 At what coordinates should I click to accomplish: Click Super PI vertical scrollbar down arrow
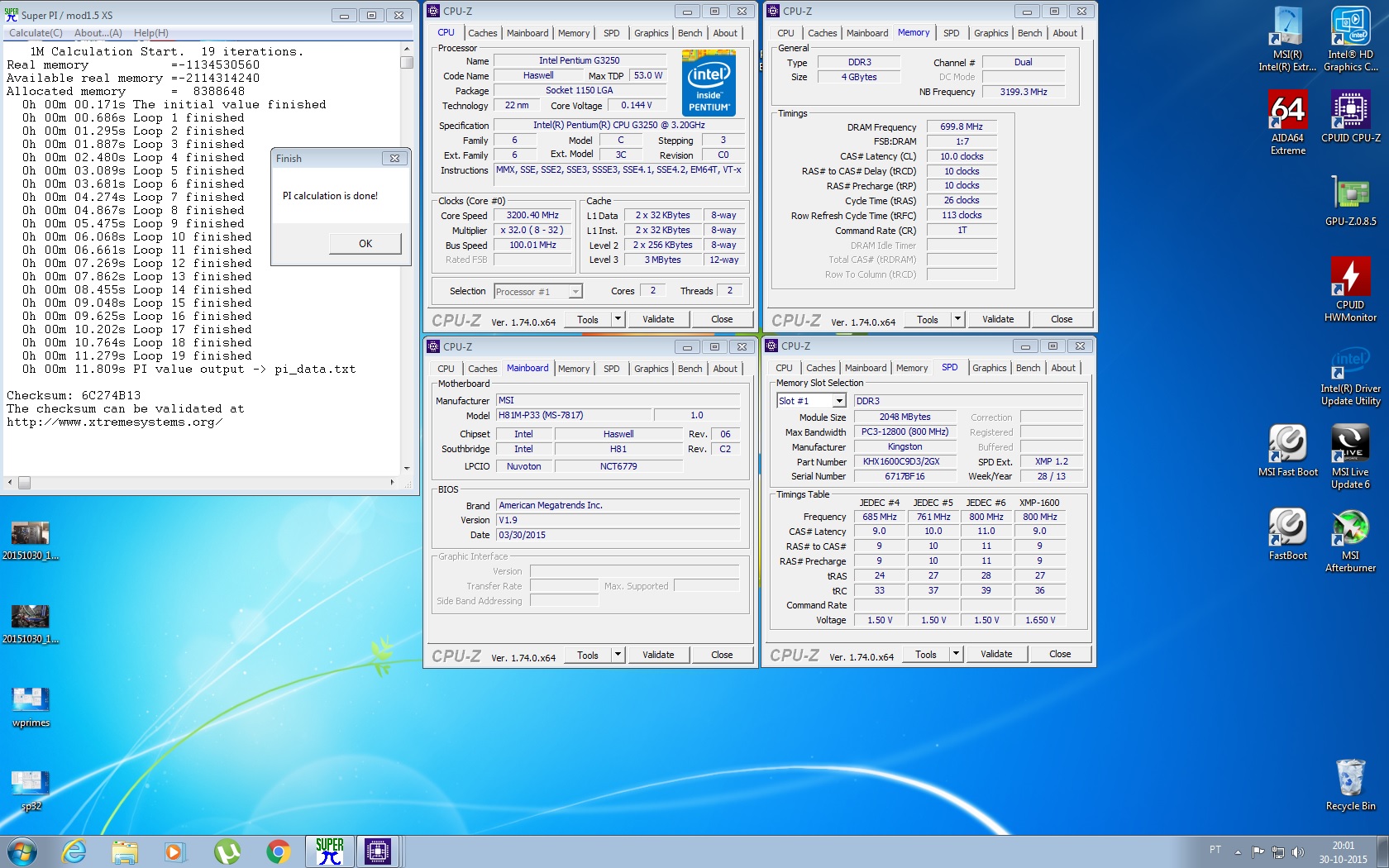407,468
